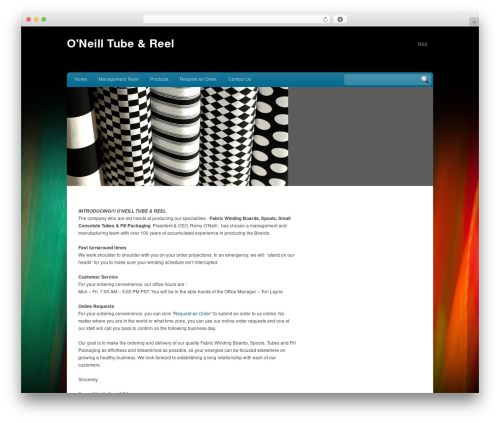The height and width of the screenshot is (423, 500).
Task: Open the Management Team page
Action: click(118, 79)
